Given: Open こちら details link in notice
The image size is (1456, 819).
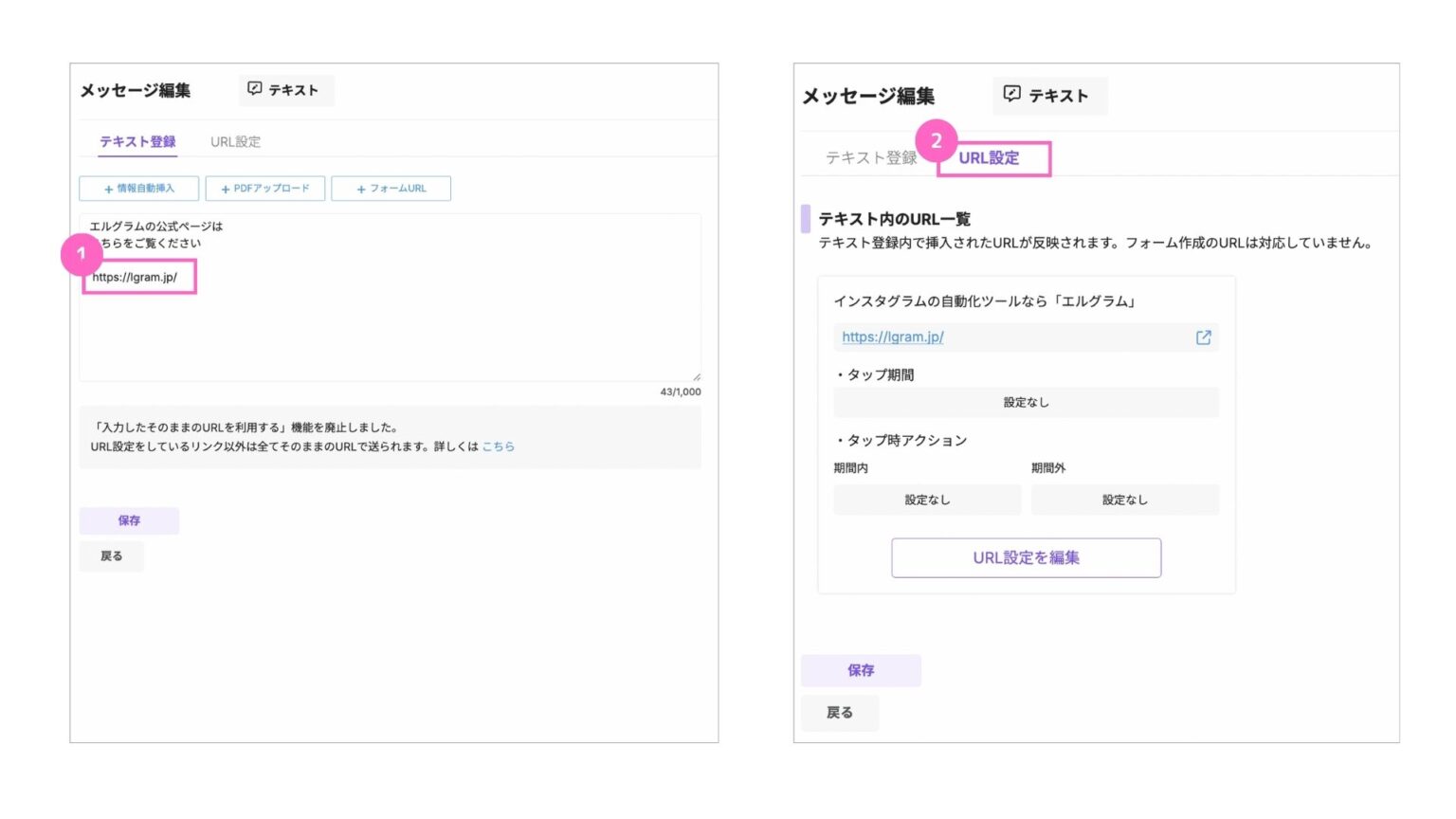Looking at the screenshot, I should click(x=498, y=446).
